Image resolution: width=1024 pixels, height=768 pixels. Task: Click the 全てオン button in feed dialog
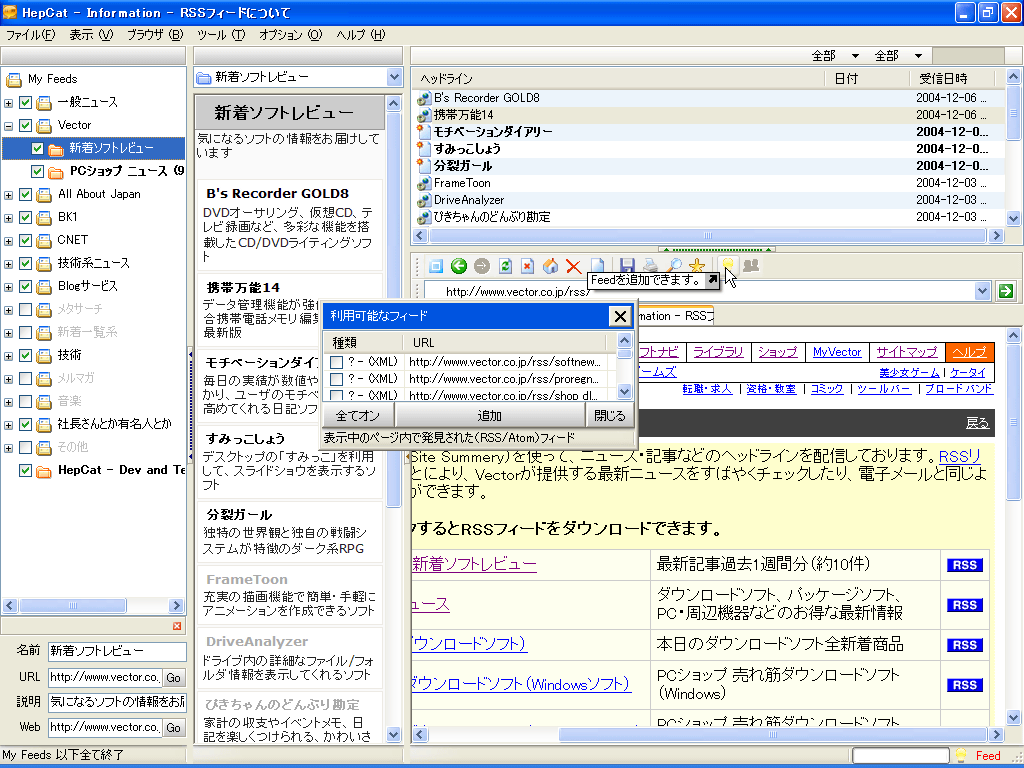[x=358, y=415]
